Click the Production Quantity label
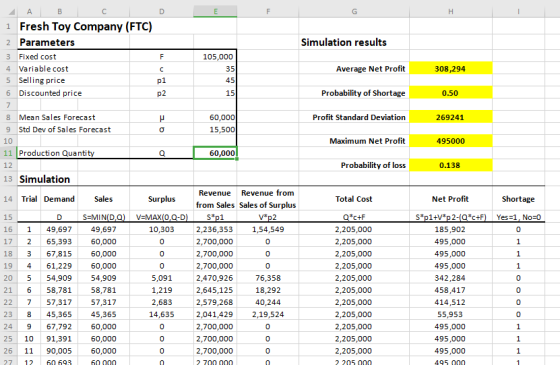The image size is (560, 365). [56, 153]
